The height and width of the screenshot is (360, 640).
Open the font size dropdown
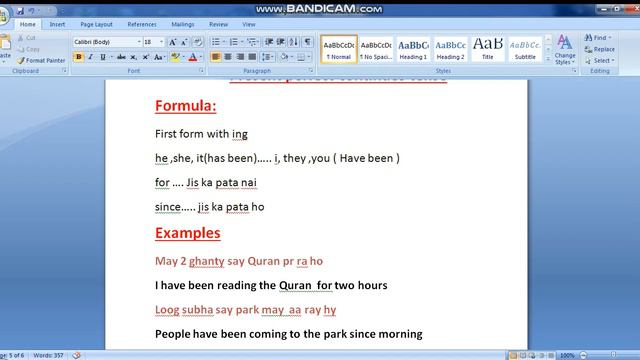click(x=161, y=42)
